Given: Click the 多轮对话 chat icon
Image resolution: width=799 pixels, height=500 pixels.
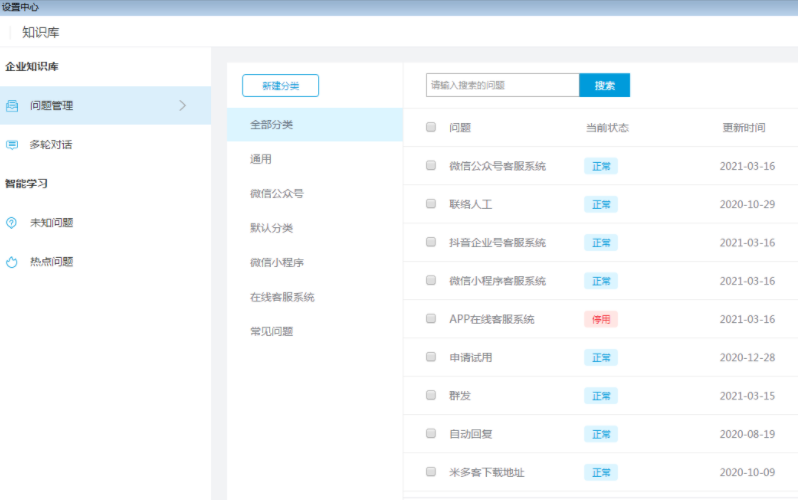Looking at the screenshot, I should [x=12, y=144].
